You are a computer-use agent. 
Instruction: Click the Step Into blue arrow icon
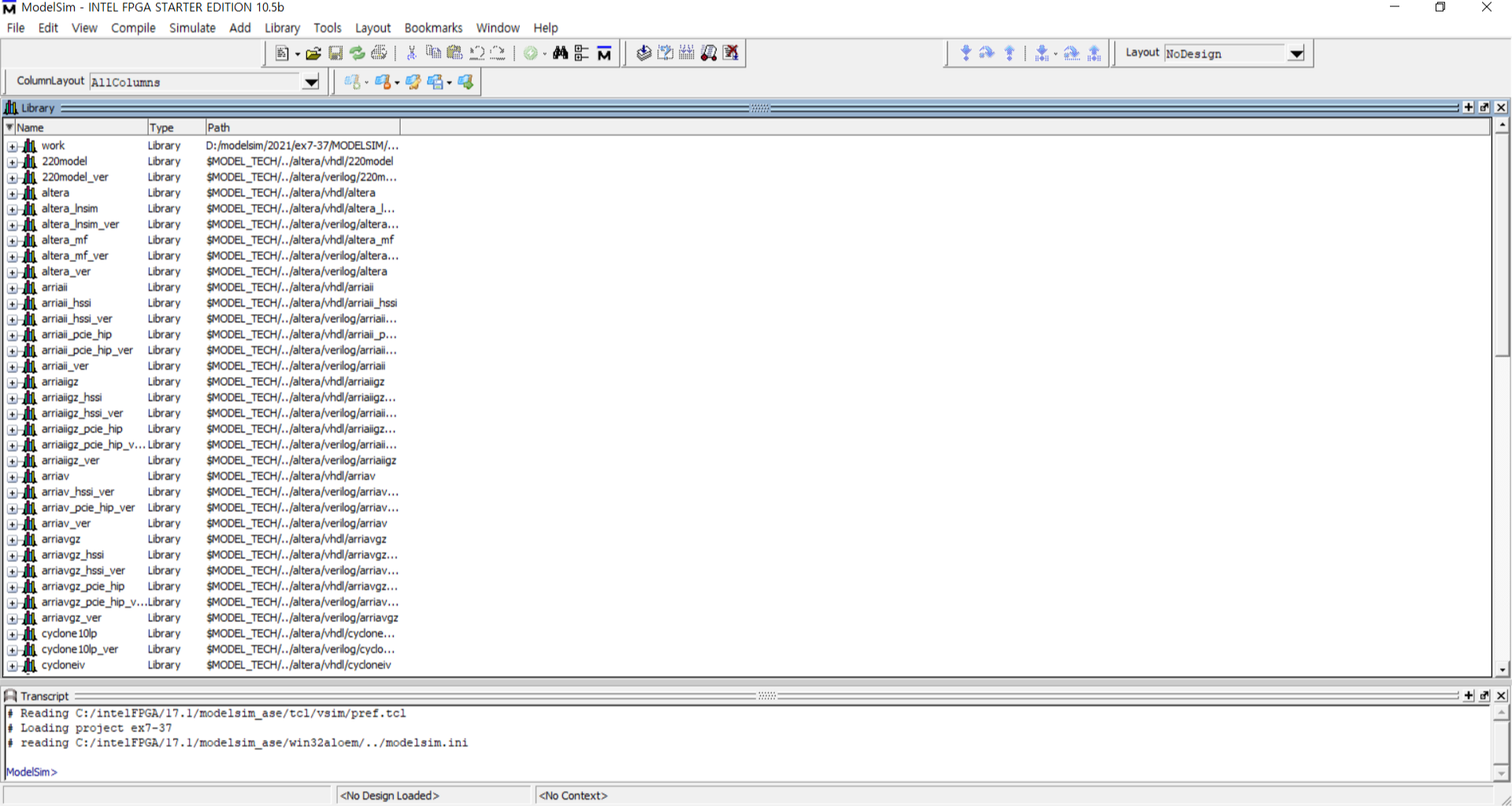pos(965,53)
